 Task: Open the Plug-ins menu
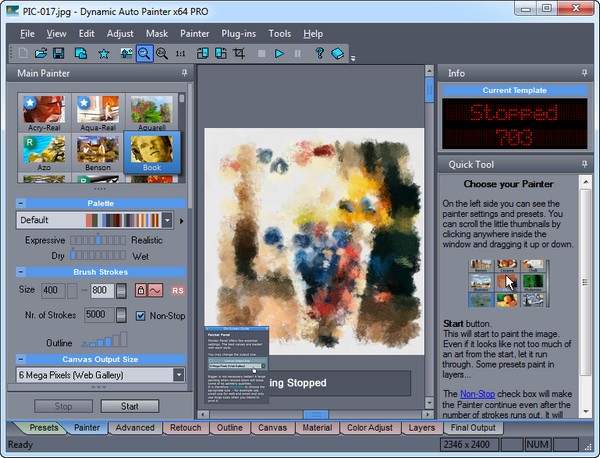click(239, 33)
